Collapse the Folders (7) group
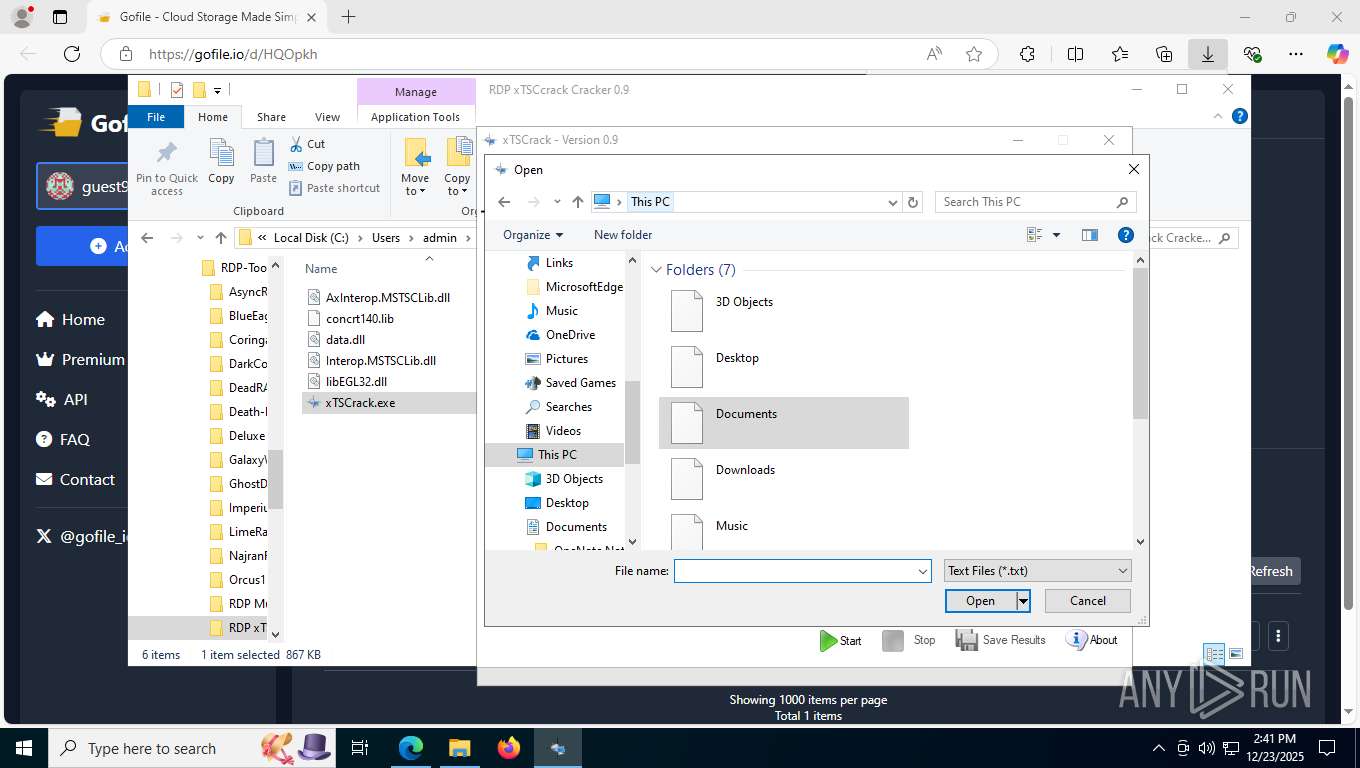1360x768 pixels. pyautogui.click(x=657, y=270)
